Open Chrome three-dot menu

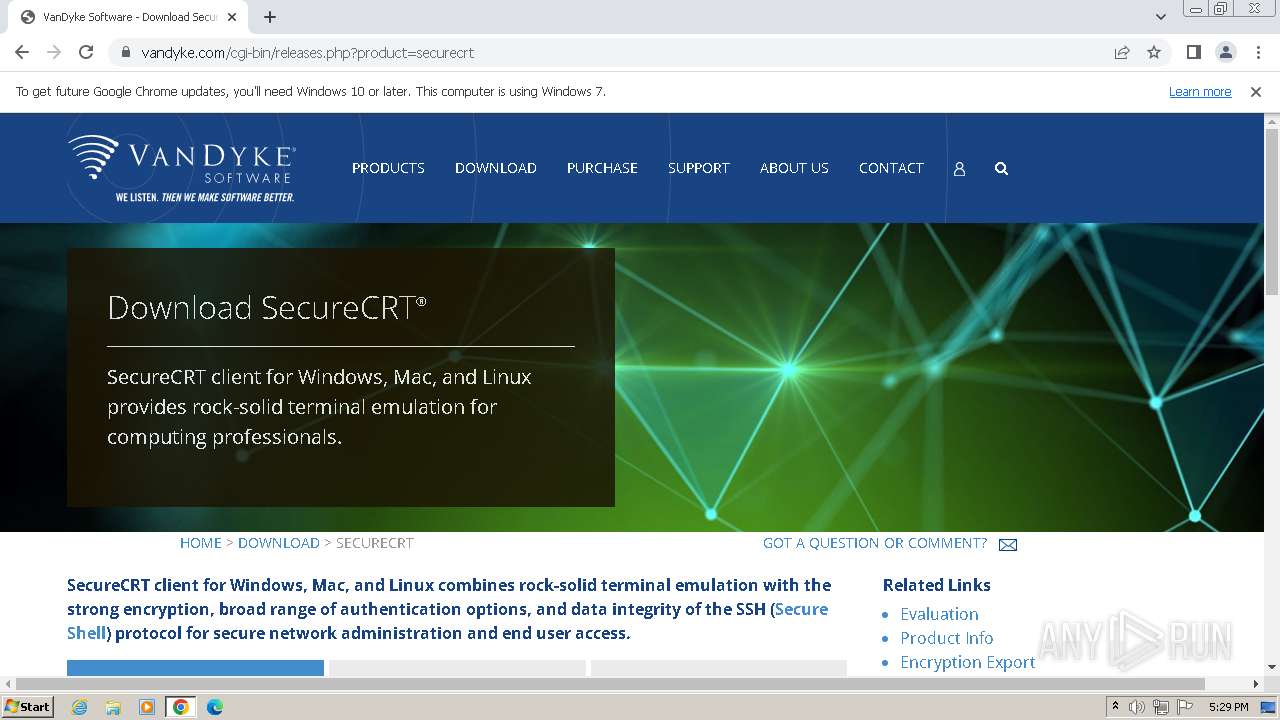(1257, 52)
